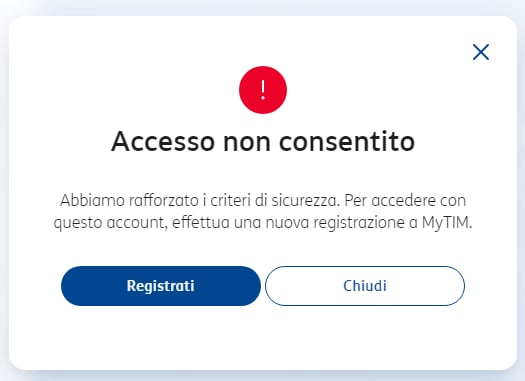Click 'Abbiamo rafforzato' at message start

[x=130, y=201]
